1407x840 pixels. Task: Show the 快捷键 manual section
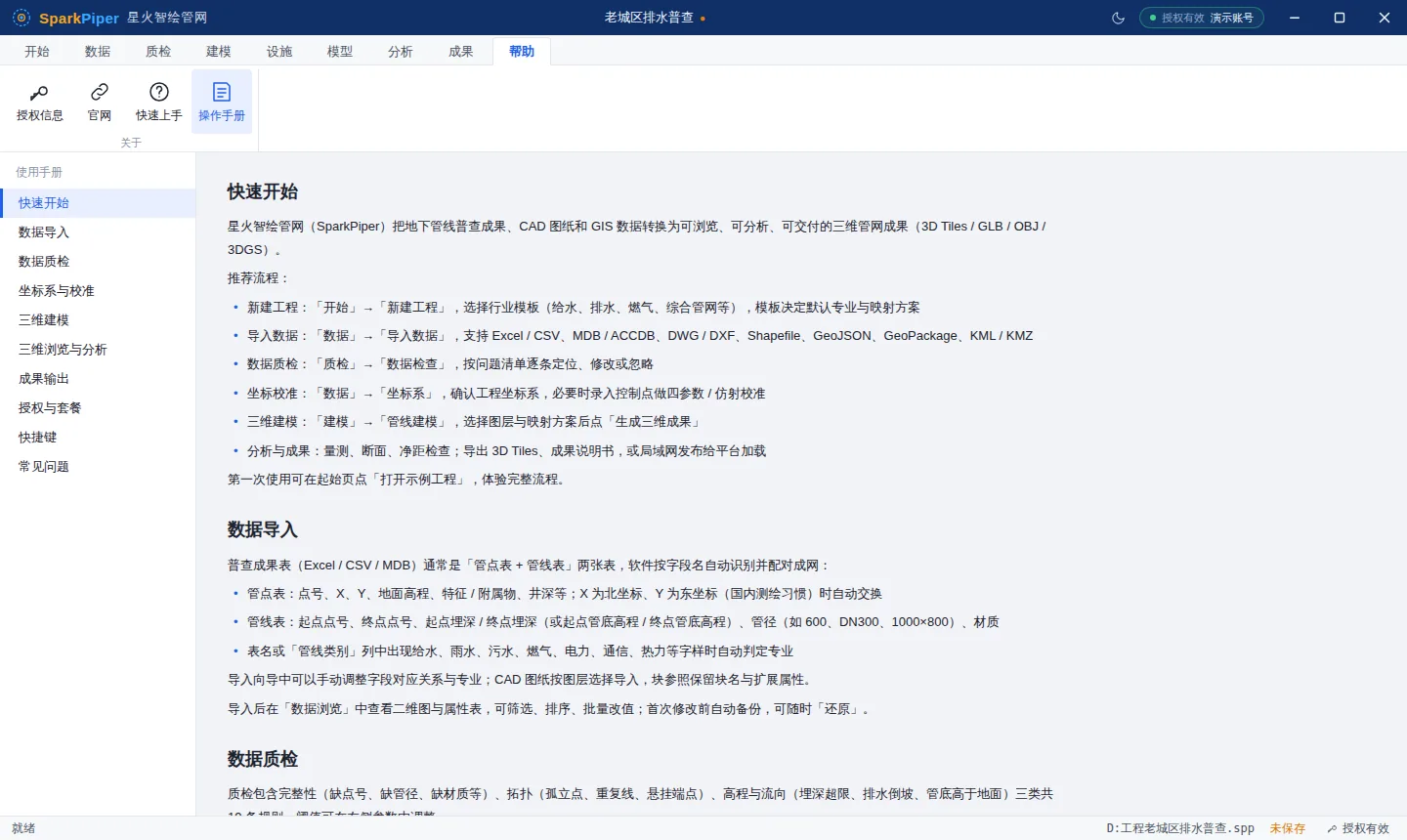[98, 438]
